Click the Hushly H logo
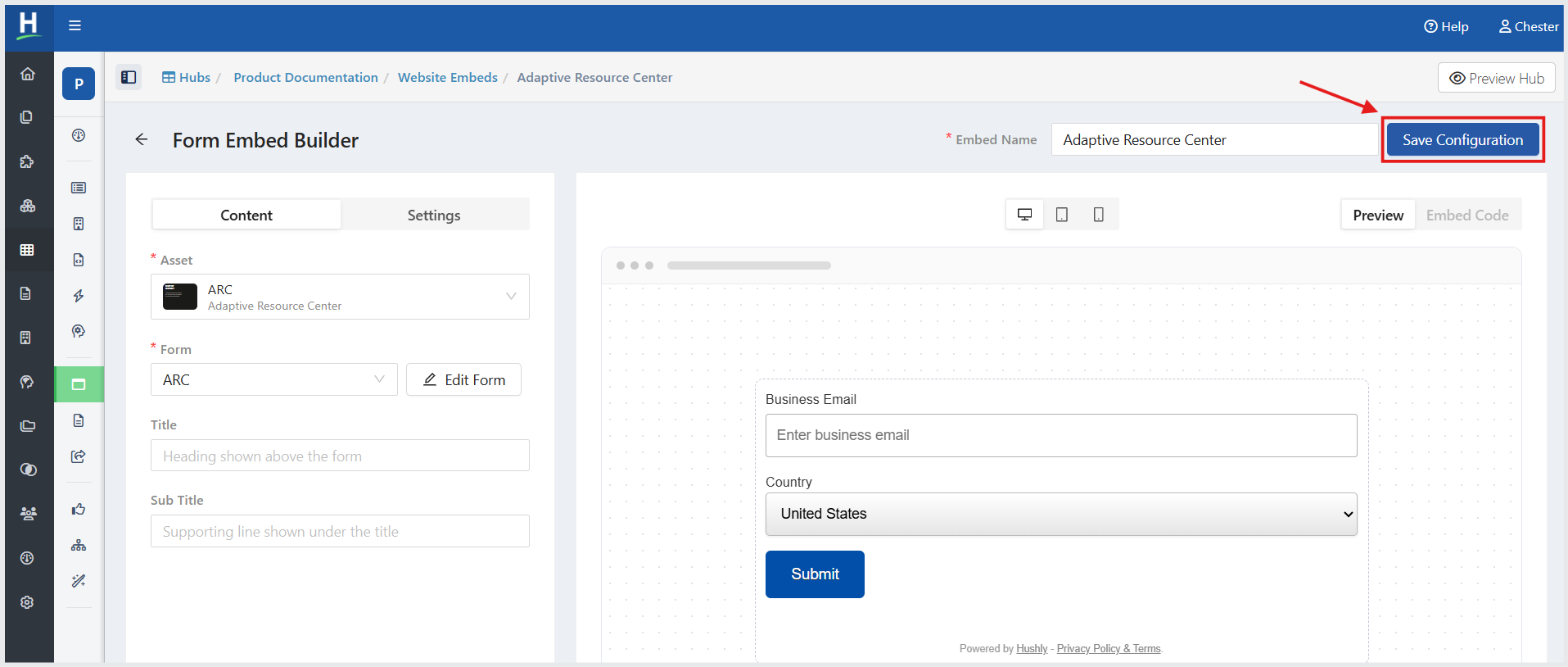 click(x=29, y=25)
